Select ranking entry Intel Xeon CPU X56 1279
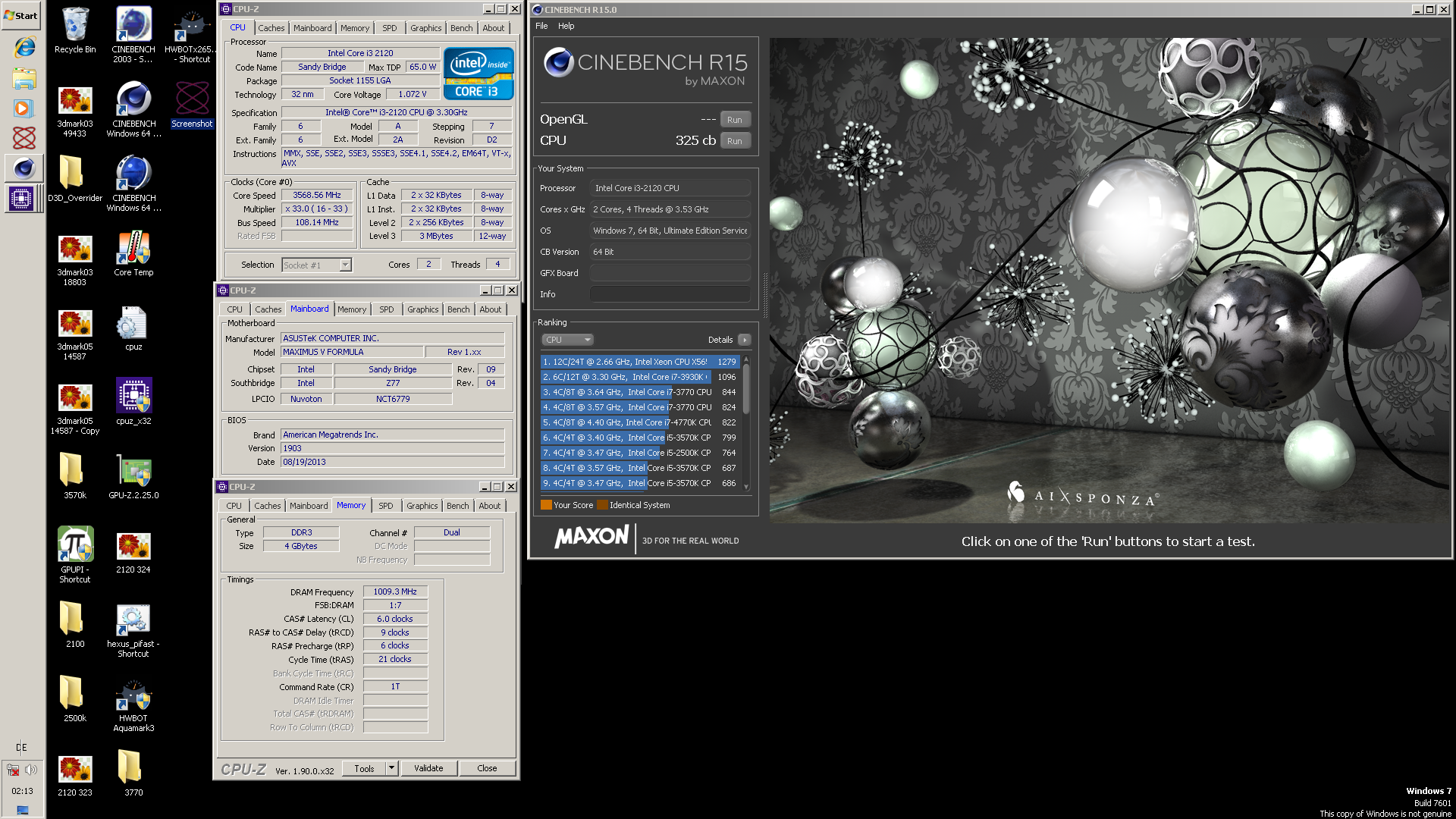 640,362
